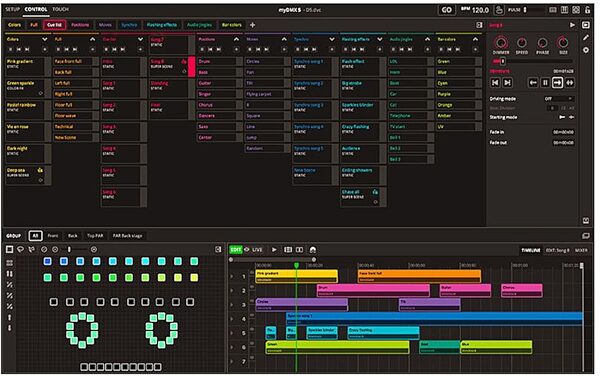Expand the Bar colors group chevron

(x=475, y=39)
